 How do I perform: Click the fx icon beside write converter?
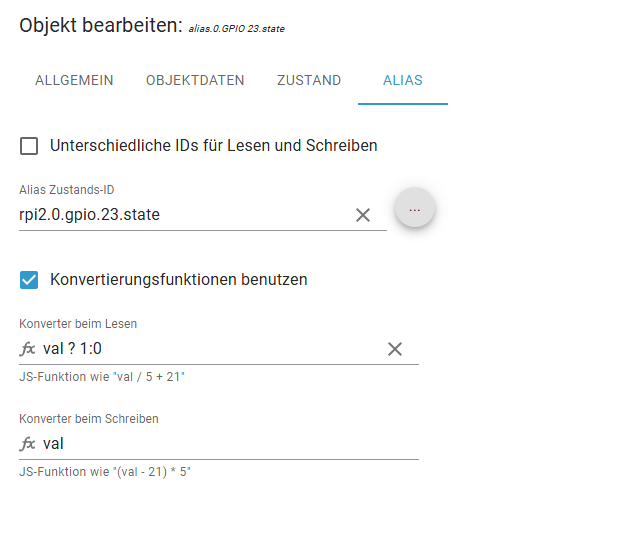coord(27,443)
